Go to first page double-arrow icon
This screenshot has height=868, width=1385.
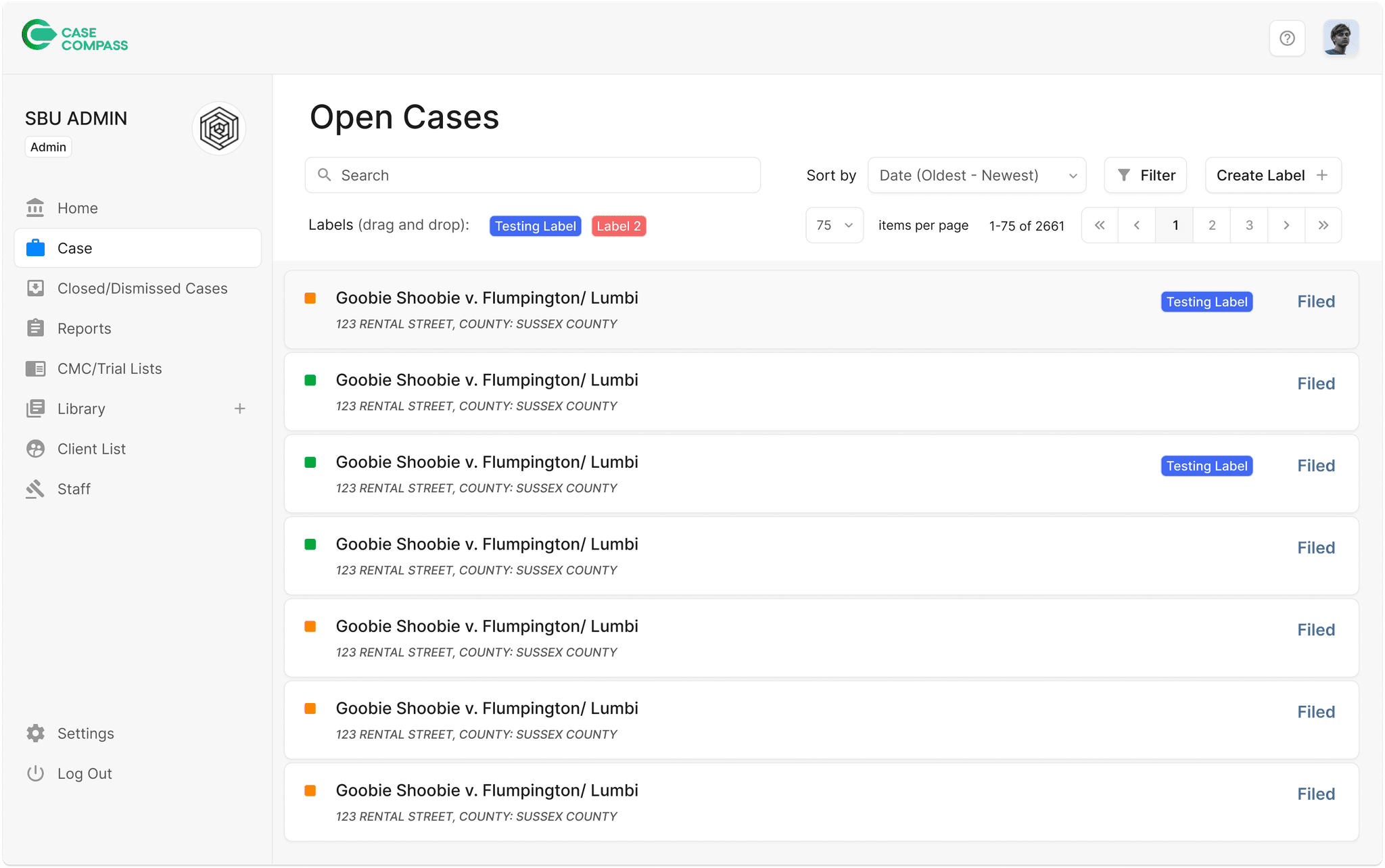[1100, 225]
